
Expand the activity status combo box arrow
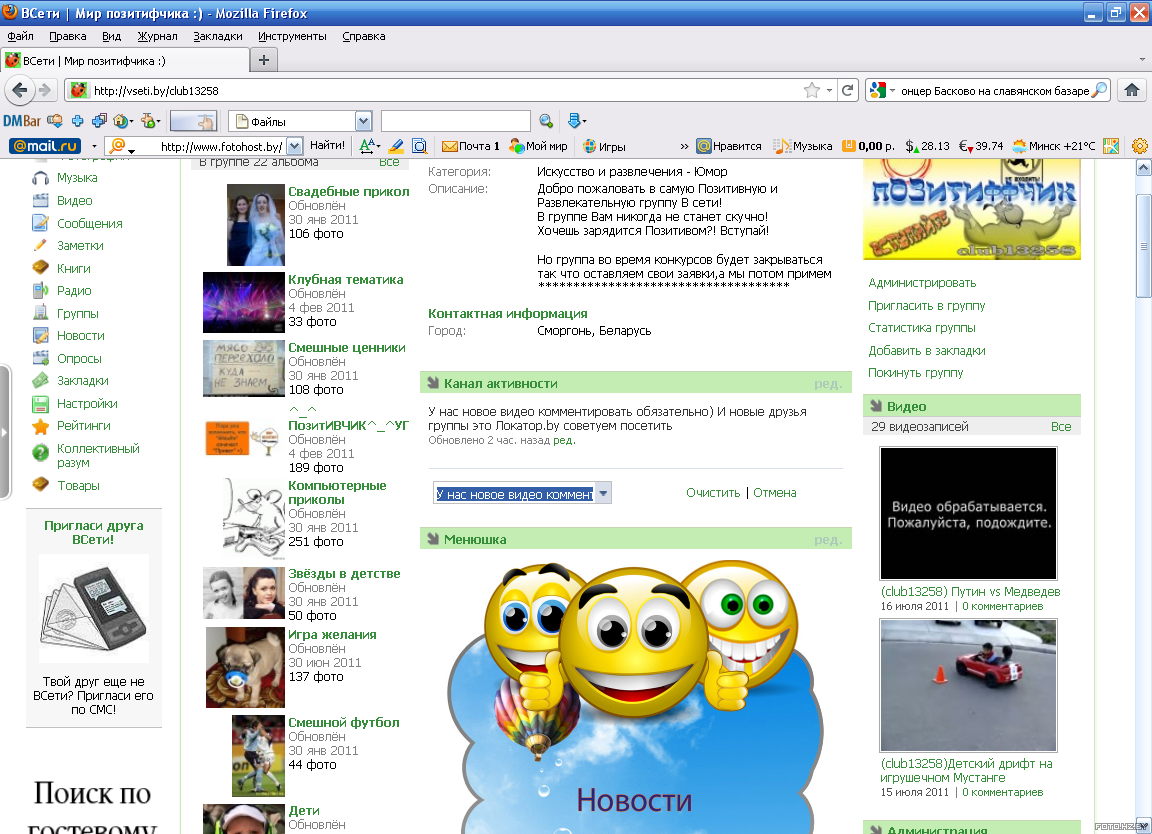point(602,493)
